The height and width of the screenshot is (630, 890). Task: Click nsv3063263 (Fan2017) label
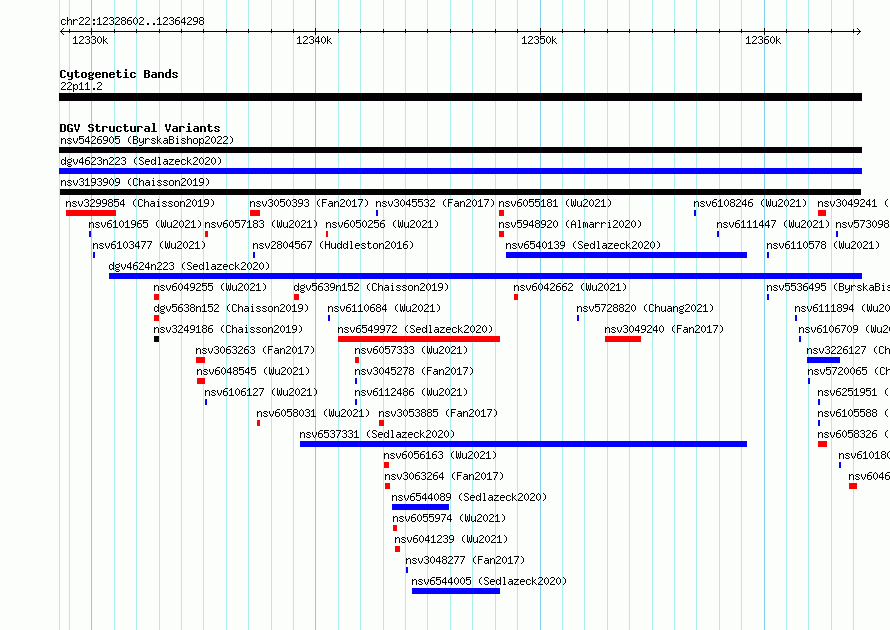click(x=255, y=350)
